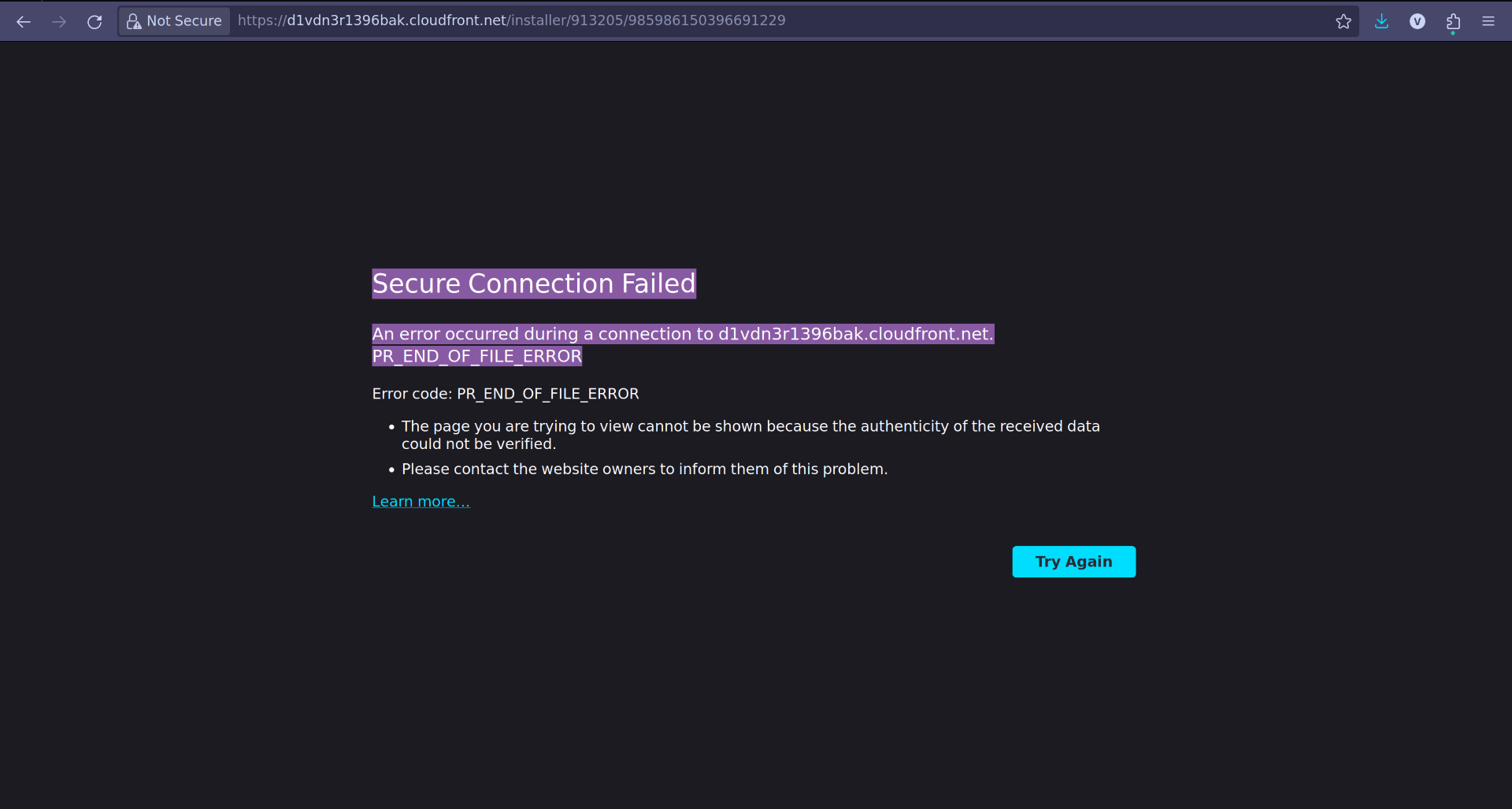The width and height of the screenshot is (1512, 809).
Task: Click the PR_END_OF_FILE_ERROR highlighted text
Action: pos(476,356)
